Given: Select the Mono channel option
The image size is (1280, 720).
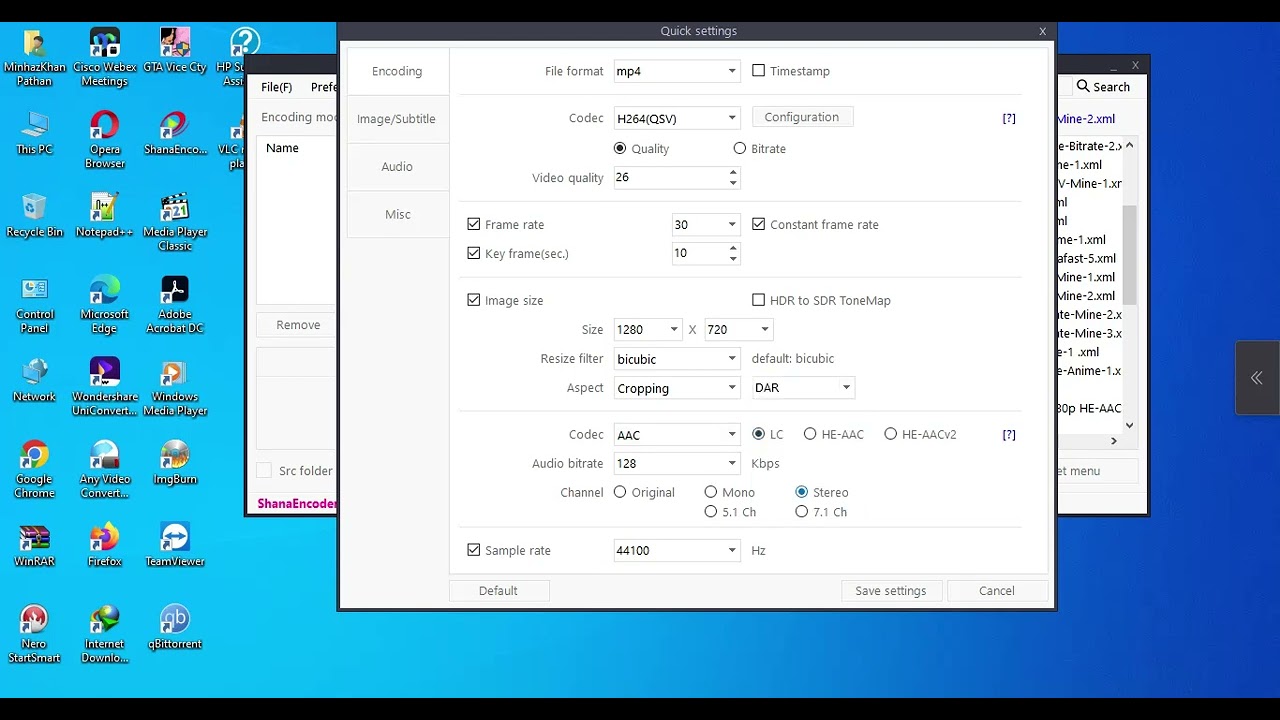Looking at the screenshot, I should coord(711,492).
